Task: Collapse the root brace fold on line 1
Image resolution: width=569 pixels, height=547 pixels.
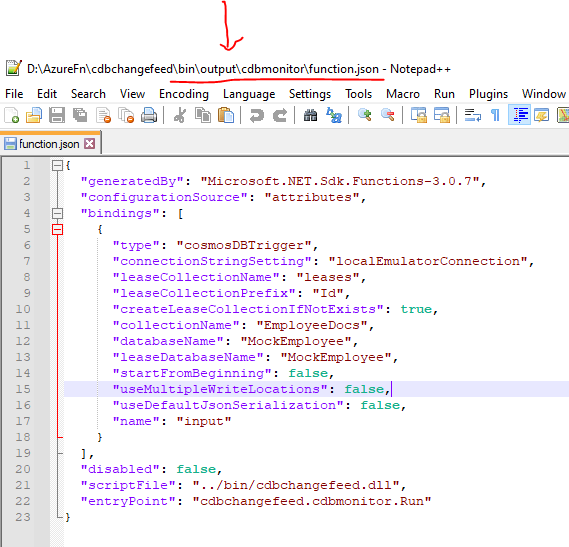Action: (57, 166)
